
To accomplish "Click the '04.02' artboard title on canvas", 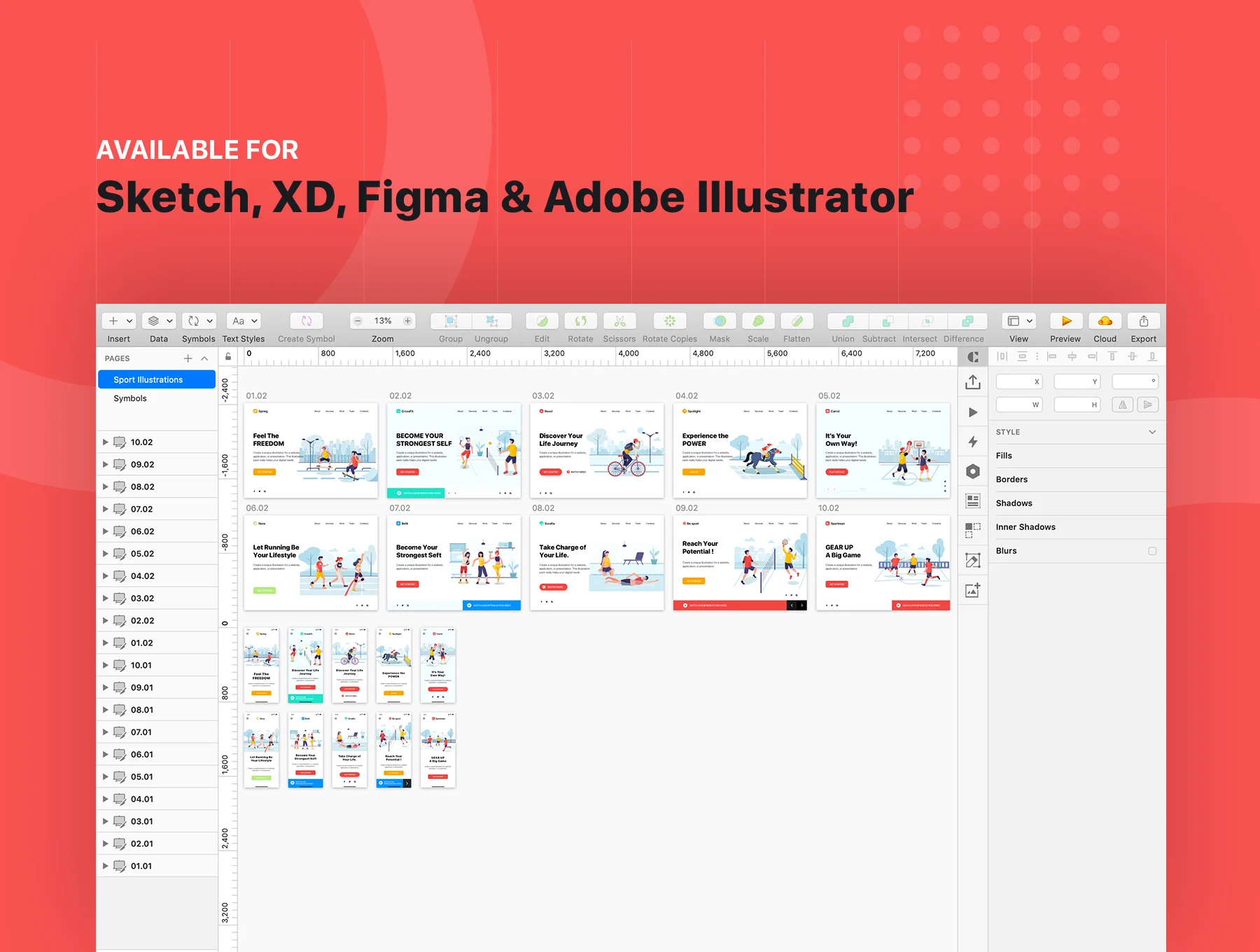I will (687, 396).
